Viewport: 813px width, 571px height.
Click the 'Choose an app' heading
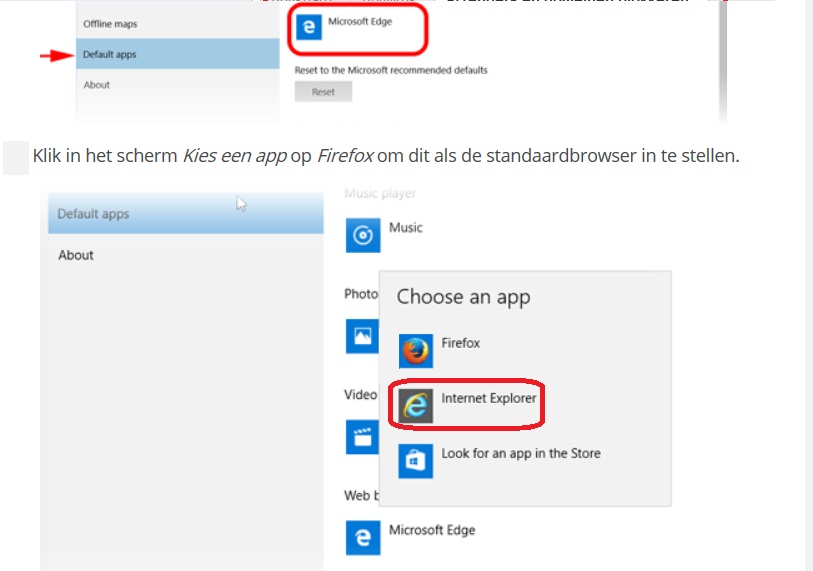click(464, 297)
